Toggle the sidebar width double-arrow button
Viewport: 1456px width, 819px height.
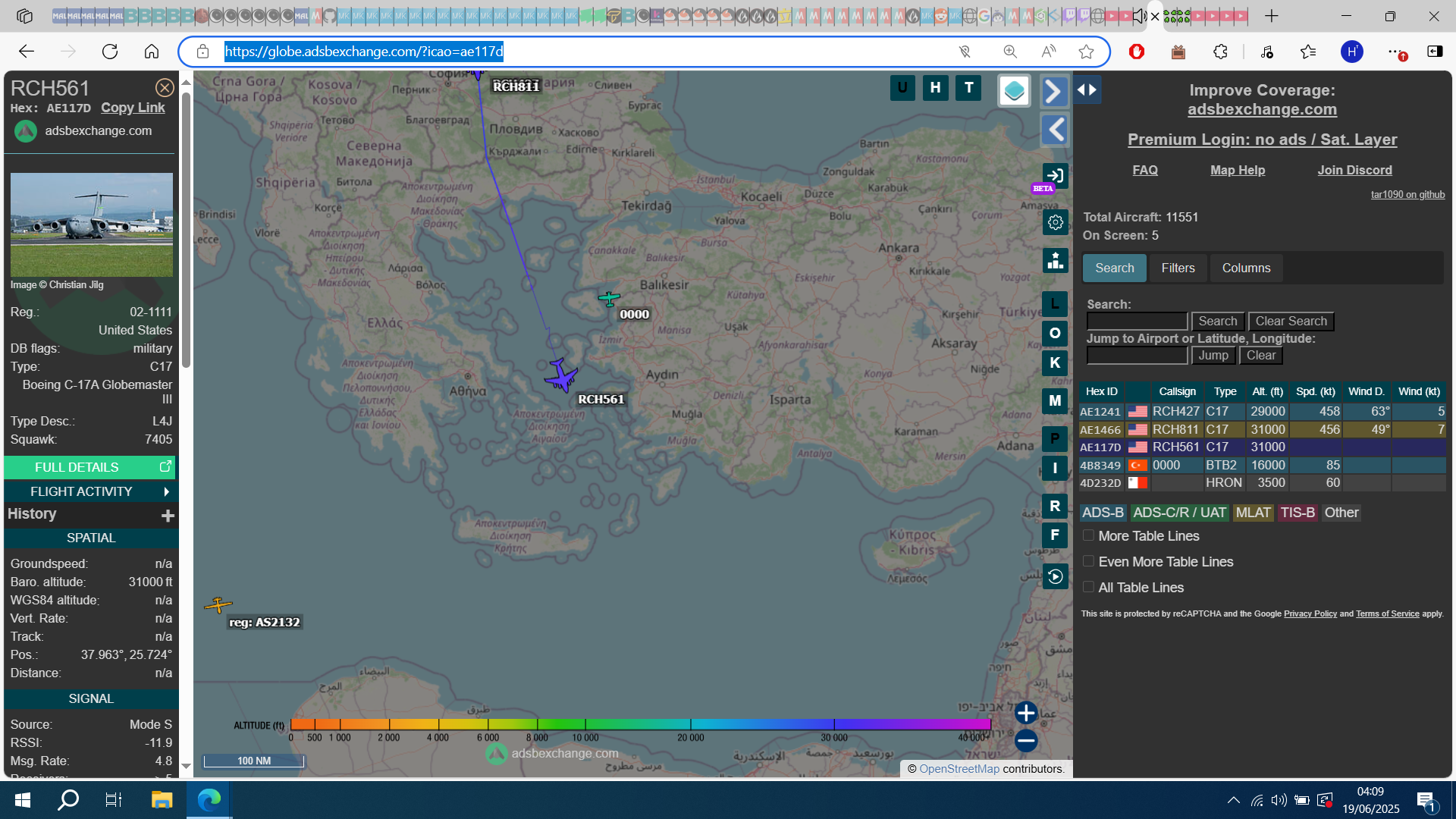coord(1087,89)
